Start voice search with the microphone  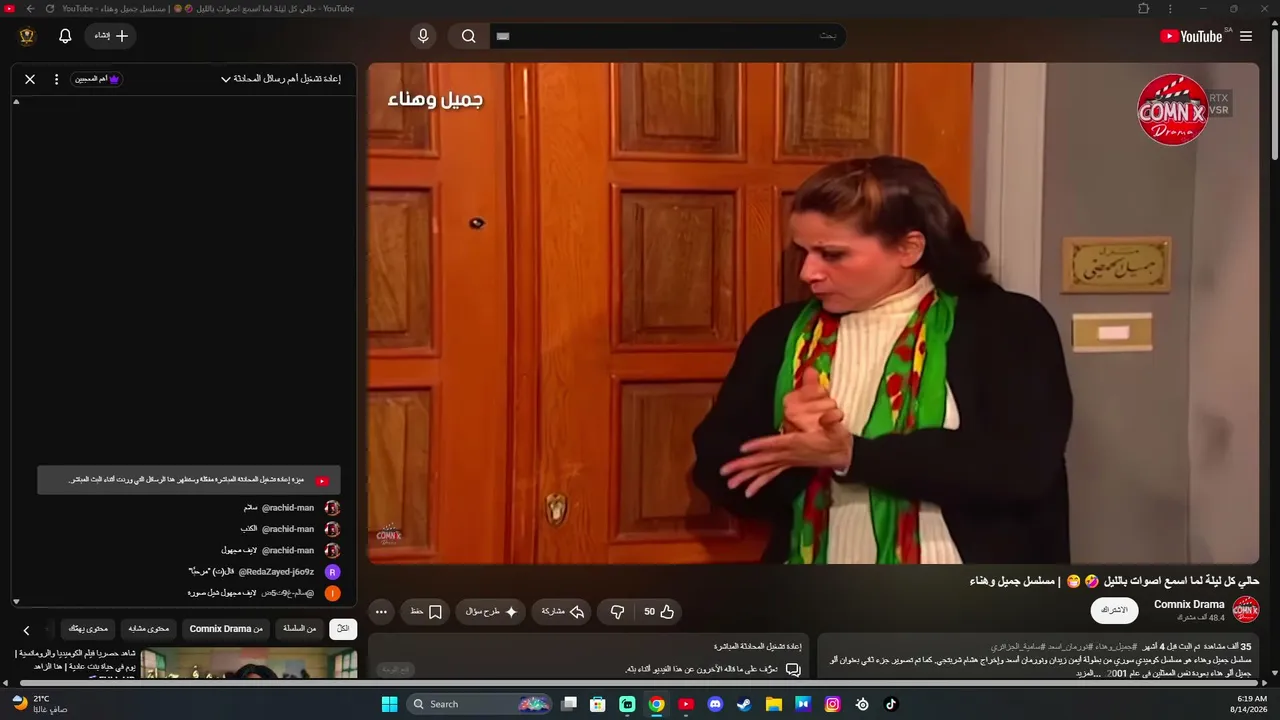[x=423, y=36]
